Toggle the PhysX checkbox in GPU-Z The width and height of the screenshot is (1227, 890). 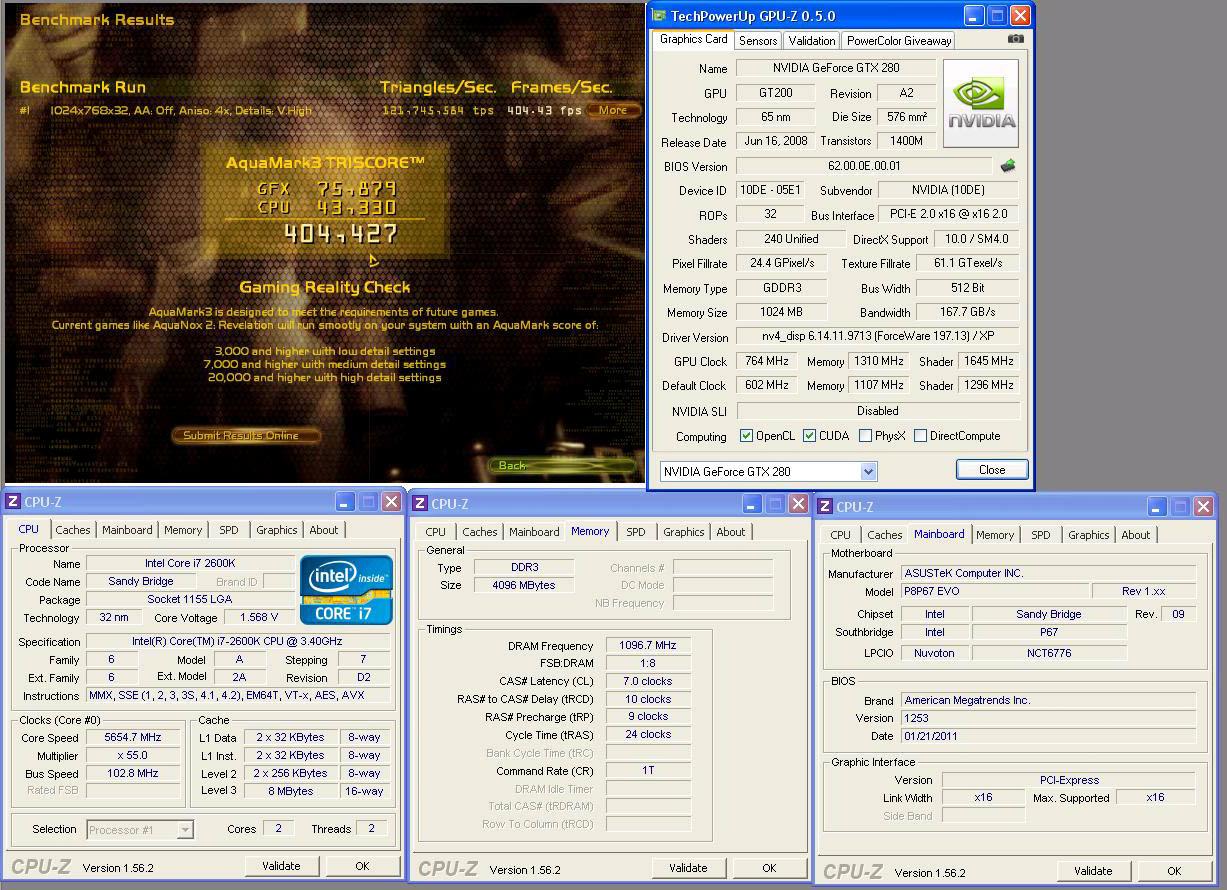[x=865, y=436]
